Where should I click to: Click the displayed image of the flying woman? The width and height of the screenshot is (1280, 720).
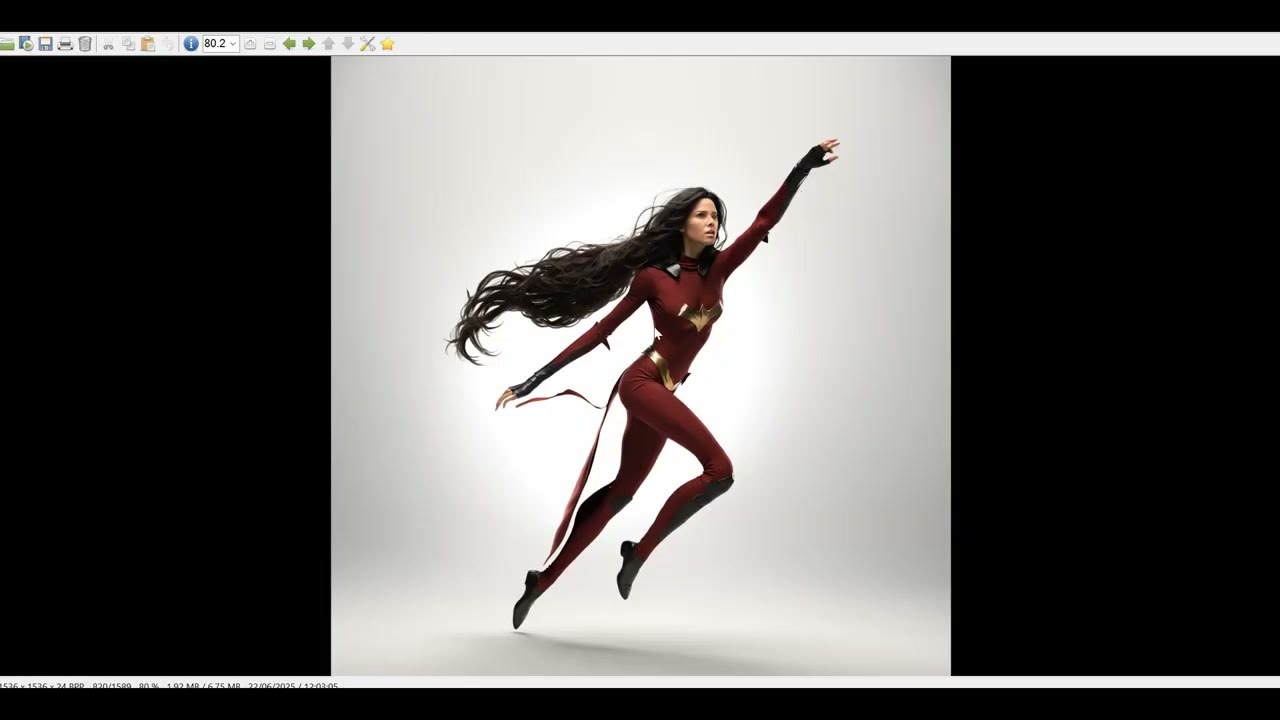point(640,366)
